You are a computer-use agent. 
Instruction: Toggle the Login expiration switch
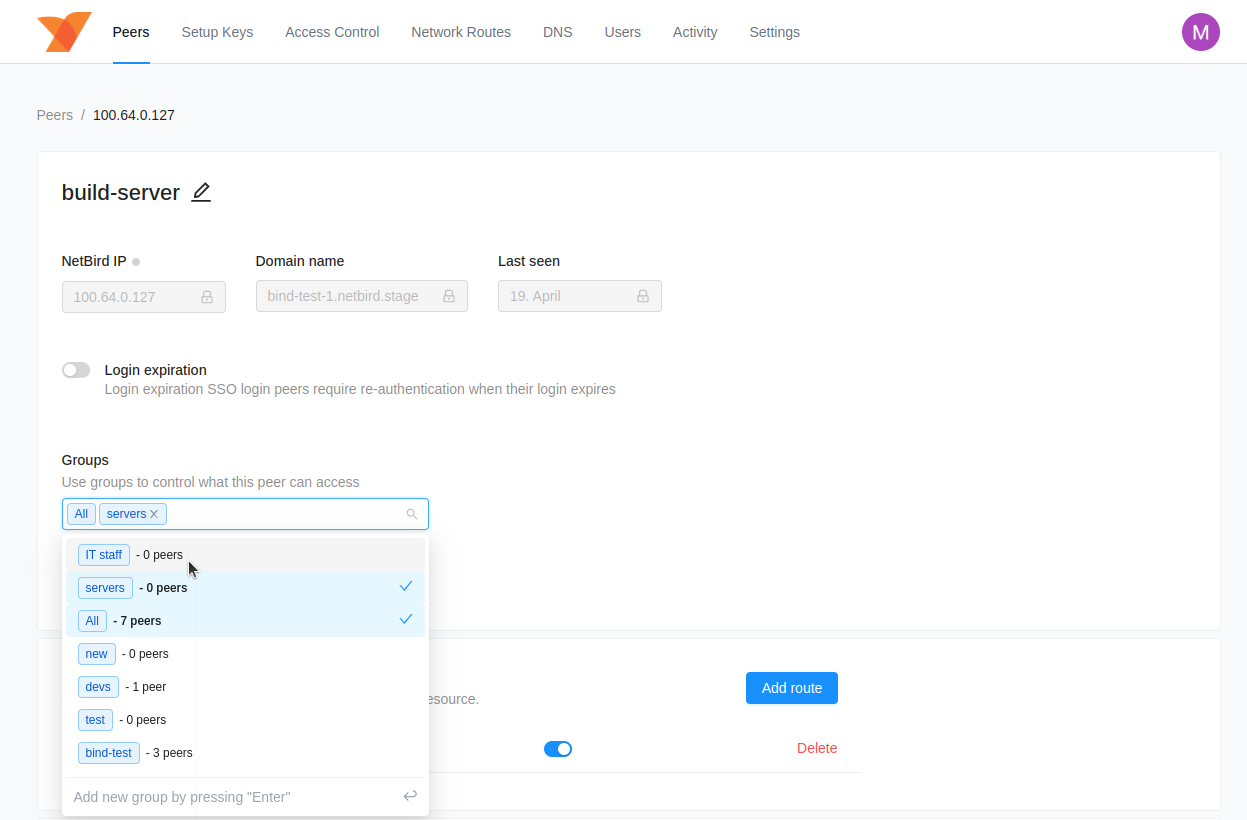coord(76,370)
